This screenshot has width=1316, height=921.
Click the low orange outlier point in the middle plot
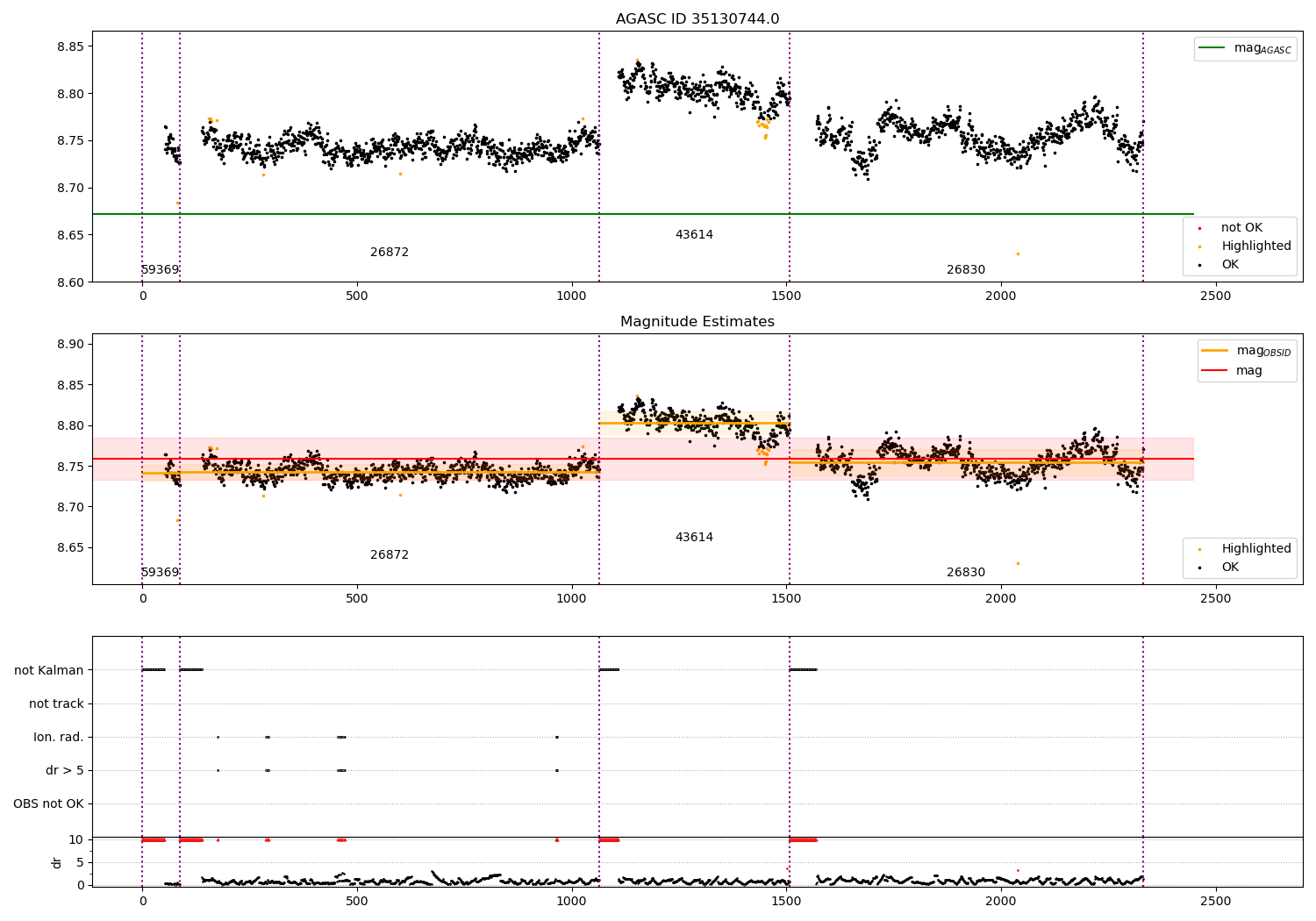tap(1018, 563)
